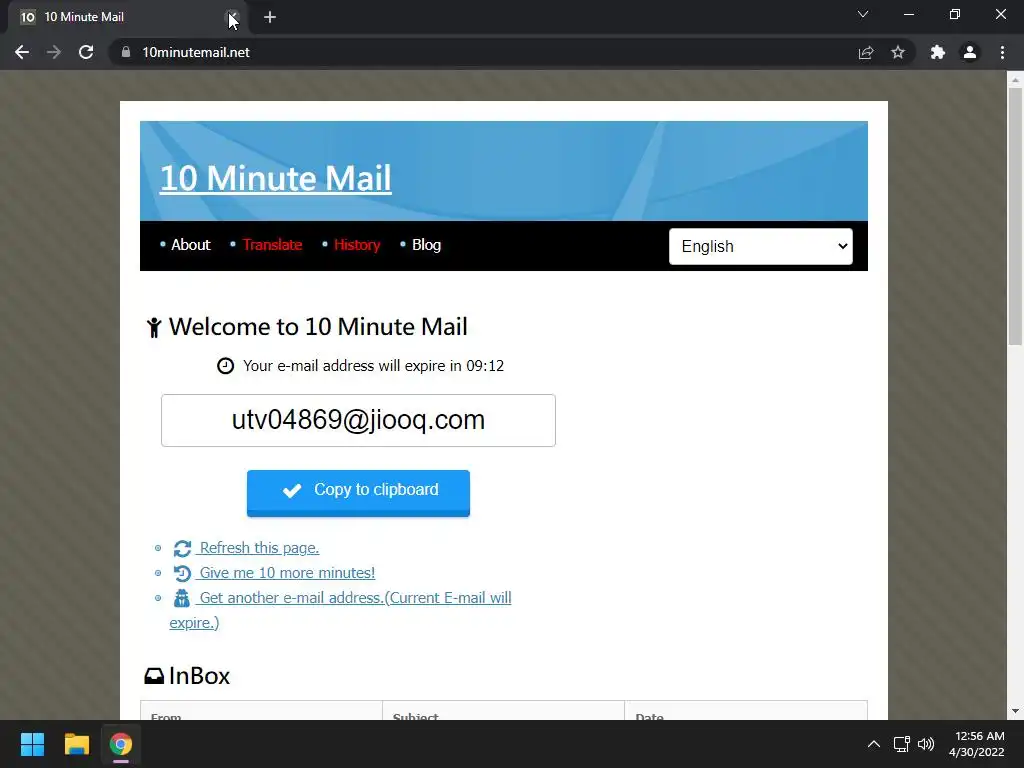This screenshot has width=1024, height=768.
Task: Open Chrome profile avatar menu
Action: (970, 52)
